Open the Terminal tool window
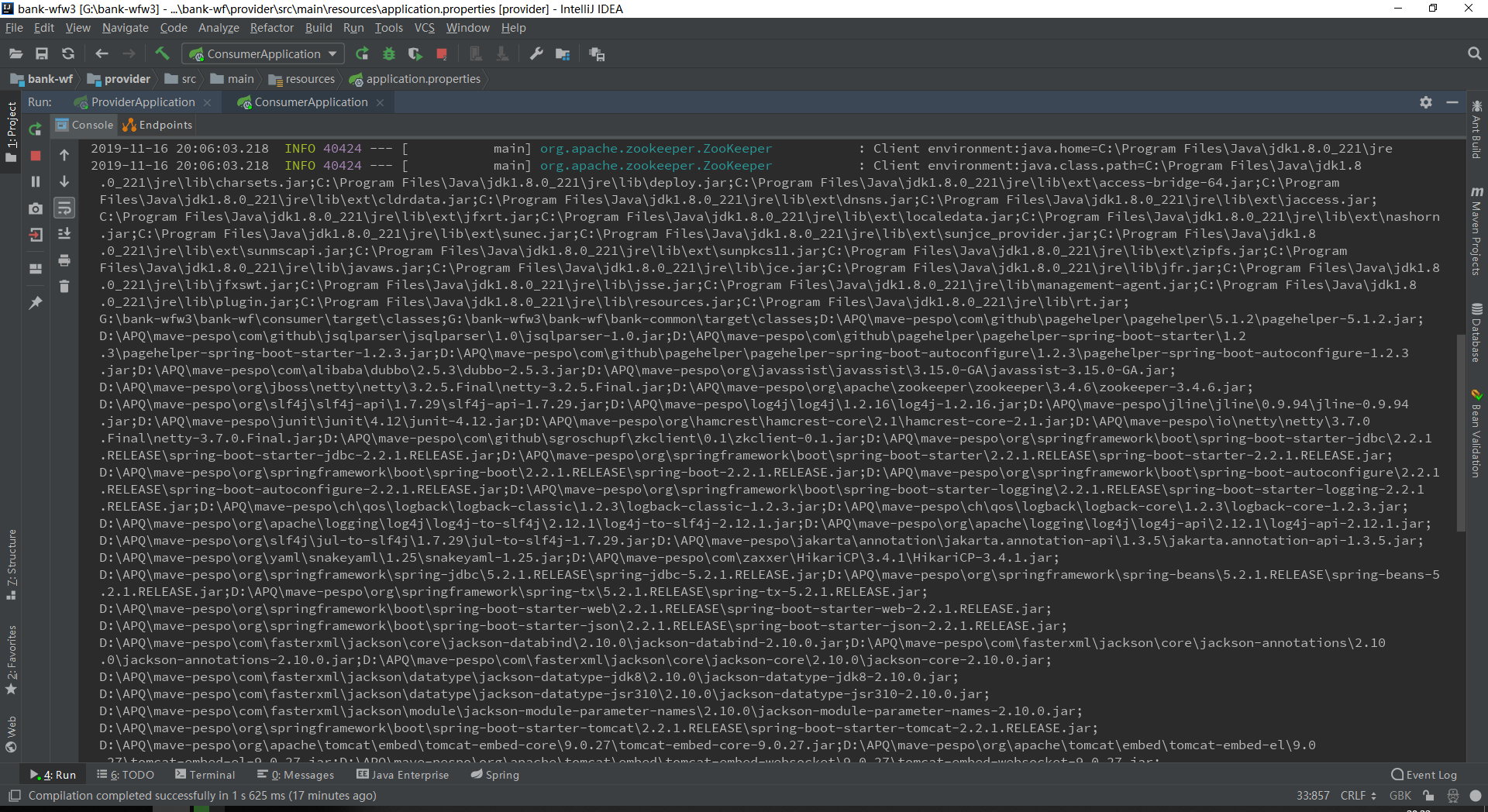 pyautogui.click(x=205, y=775)
